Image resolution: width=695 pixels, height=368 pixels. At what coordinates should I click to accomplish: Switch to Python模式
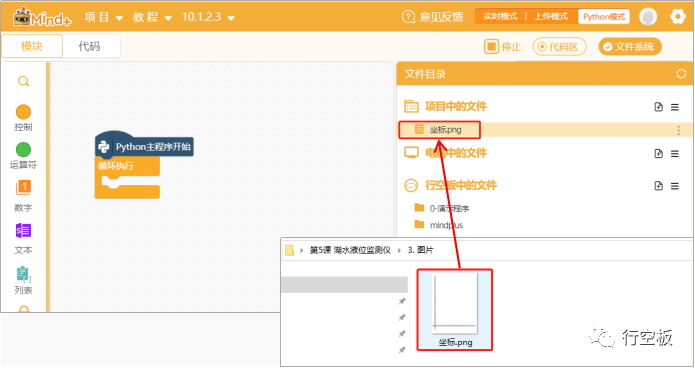pyautogui.click(x=604, y=16)
